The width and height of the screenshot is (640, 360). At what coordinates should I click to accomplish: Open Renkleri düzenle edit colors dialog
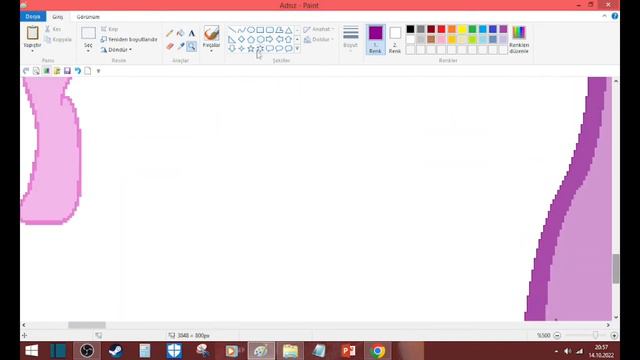[x=519, y=39]
